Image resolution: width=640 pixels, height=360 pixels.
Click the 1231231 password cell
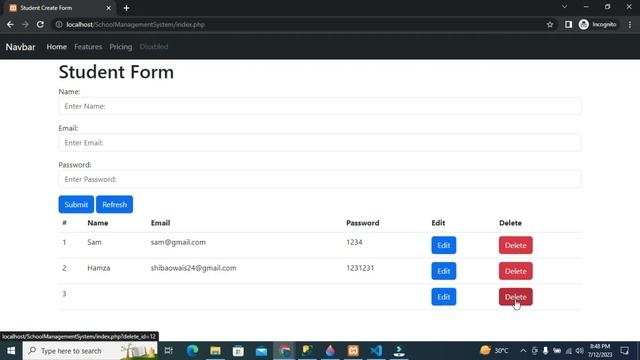[x=360, y=268]
